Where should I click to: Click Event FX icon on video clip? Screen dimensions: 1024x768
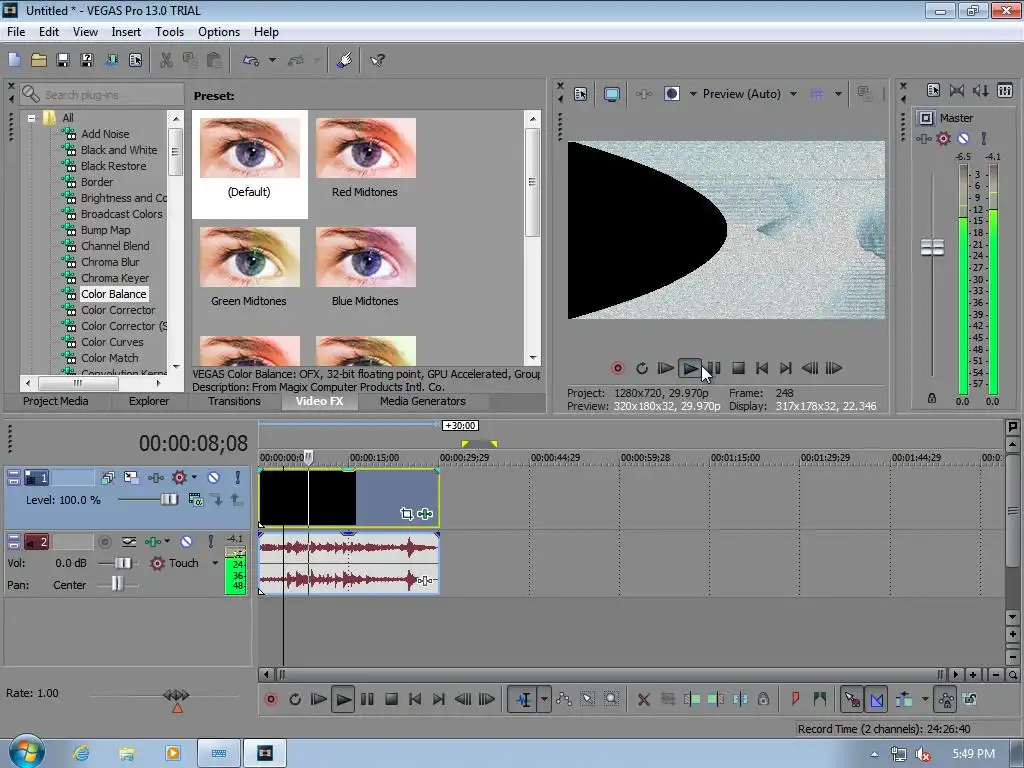pos(425,514)
